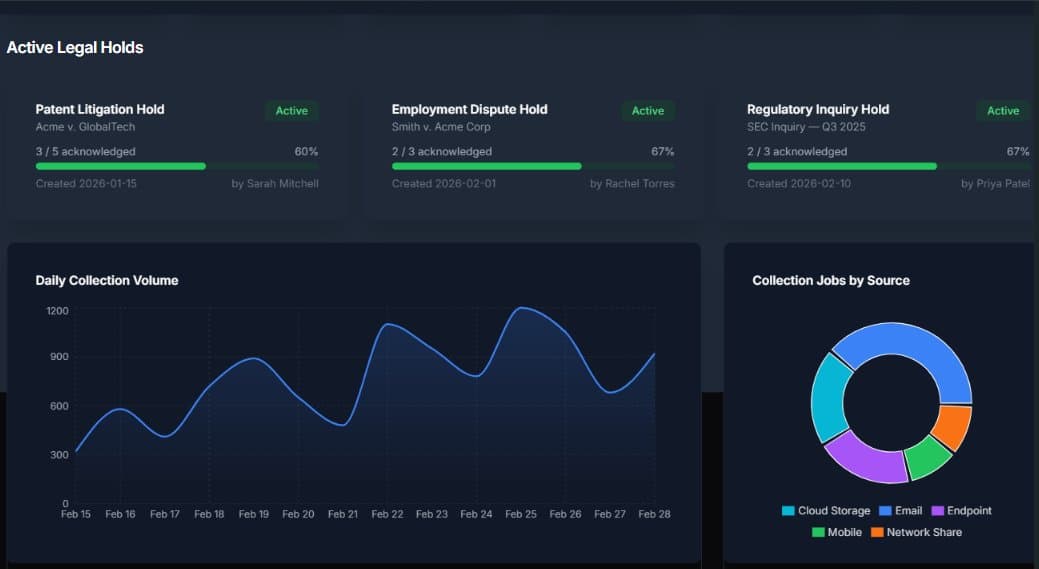Click the orange Network Share donut segment
The width and height of the screenshot is (1039, 569).
(953, 426)
